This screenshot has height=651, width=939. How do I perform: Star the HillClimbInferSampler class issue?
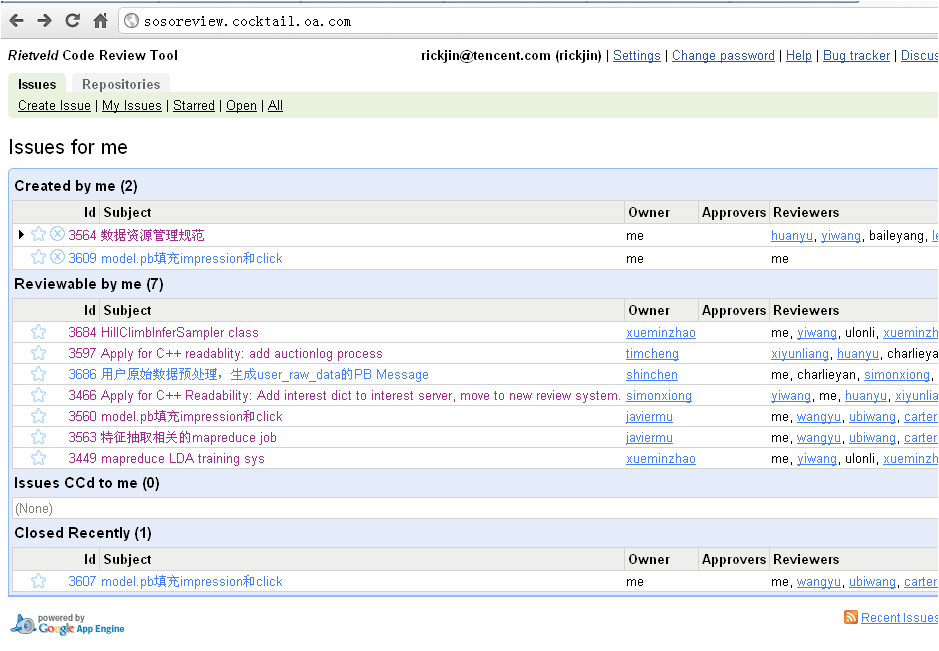pyautogui.click(x=38, y=332)
